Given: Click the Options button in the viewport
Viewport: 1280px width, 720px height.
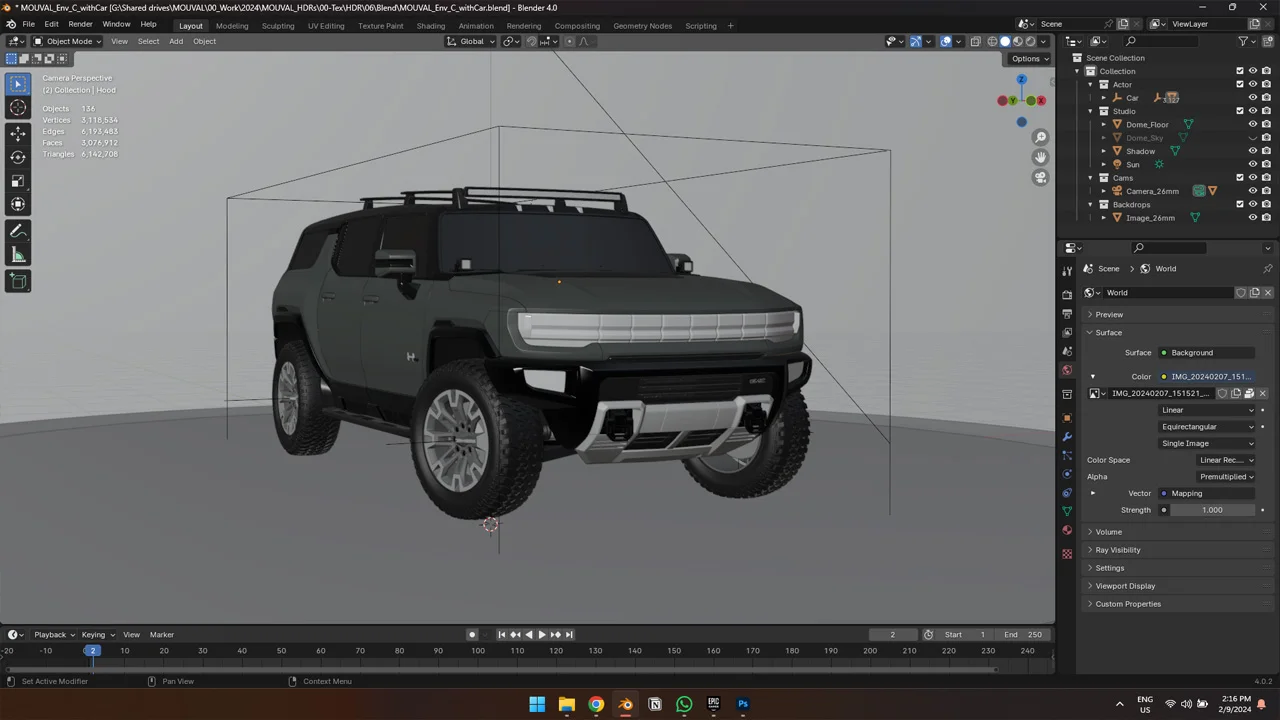Looking at the screenshot, I should pyautogui.click(x=1027, y=58).
